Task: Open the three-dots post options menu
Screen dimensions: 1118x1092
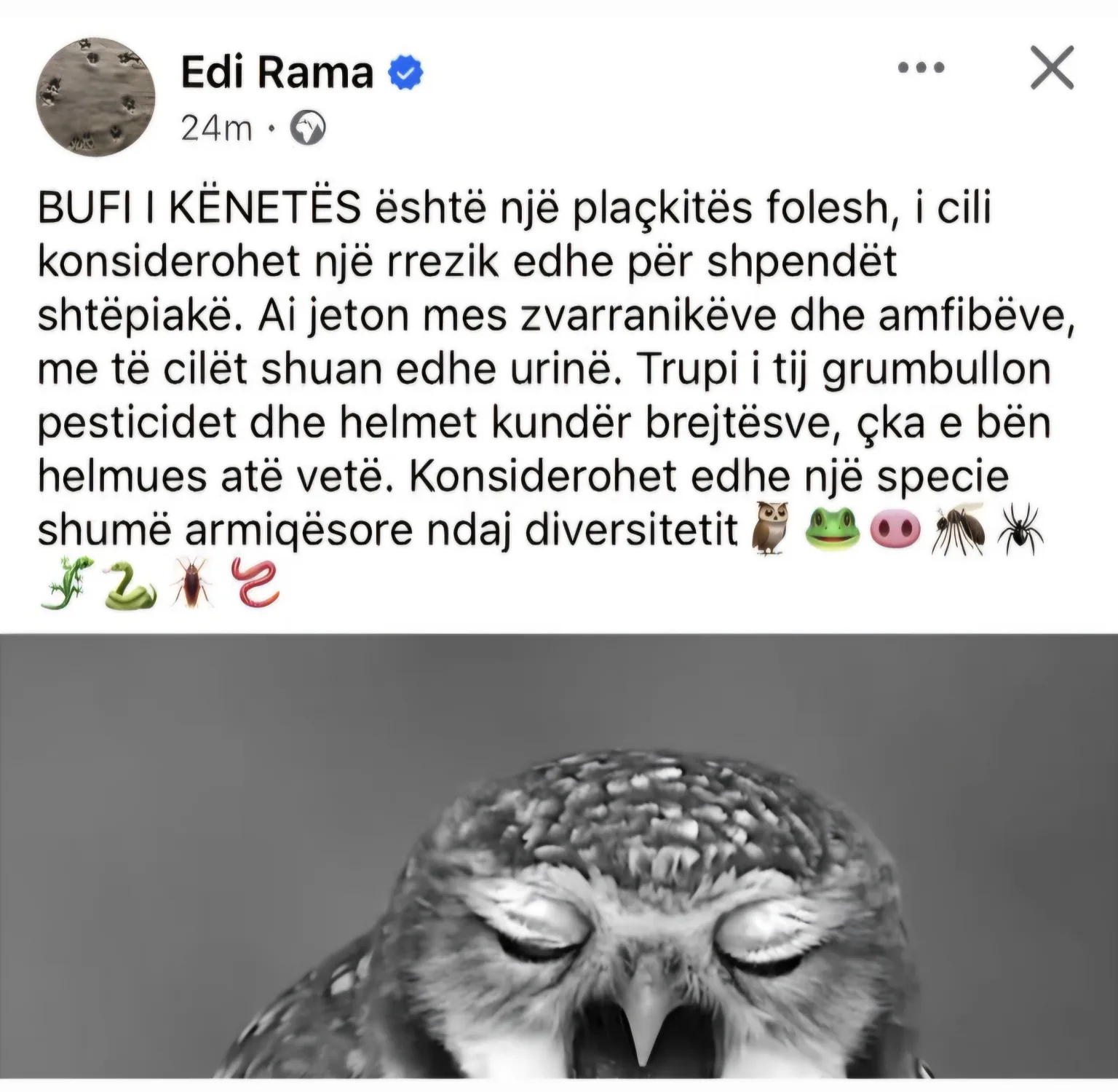Action: click(921, 68)
